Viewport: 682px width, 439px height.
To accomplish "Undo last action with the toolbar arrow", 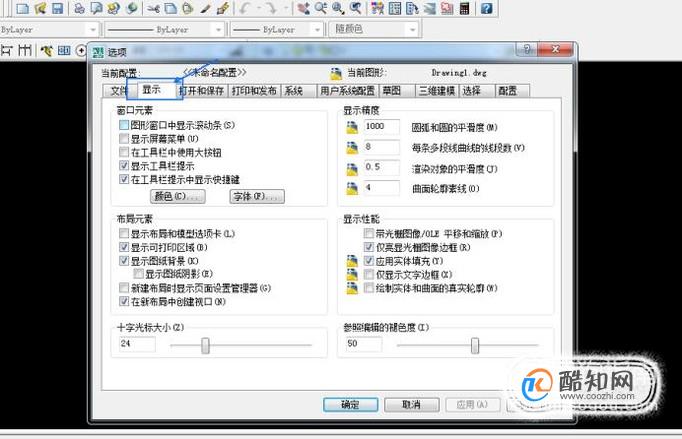I will tap(245, 8).
